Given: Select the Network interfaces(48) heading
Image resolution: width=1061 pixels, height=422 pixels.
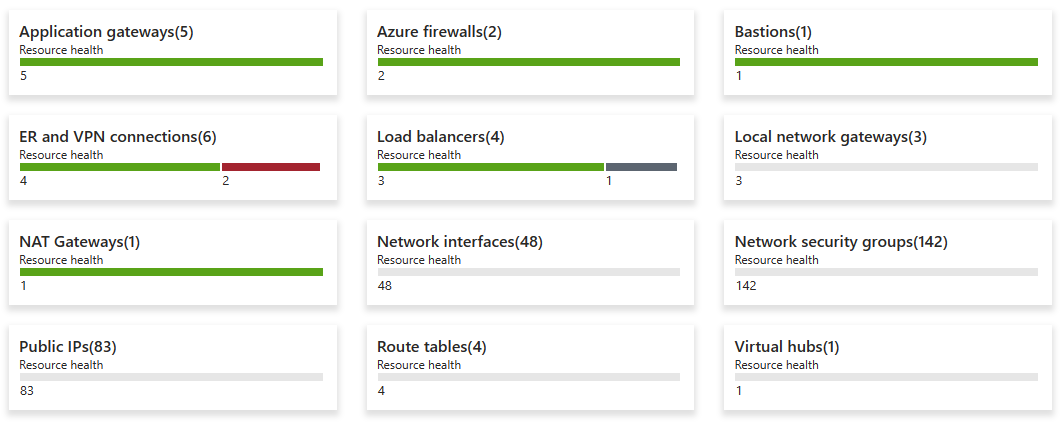Looking at the screenshot, I should click(x=460, y=242).
